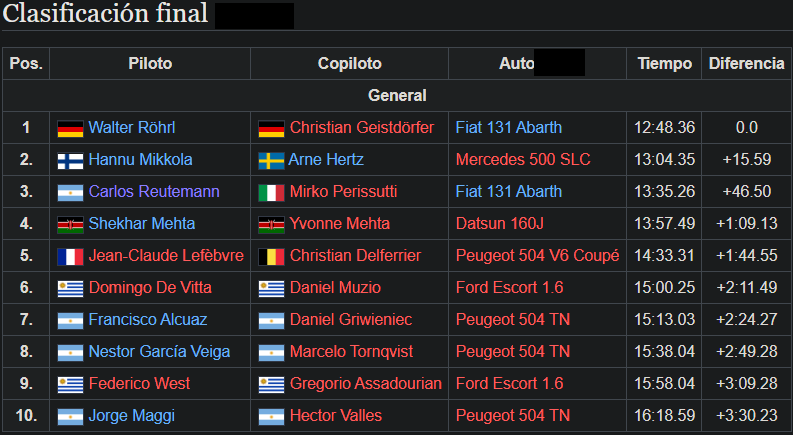Open the Peugeot 504 V6 Coupé link

pyautogui.click(x=537, y=256)
